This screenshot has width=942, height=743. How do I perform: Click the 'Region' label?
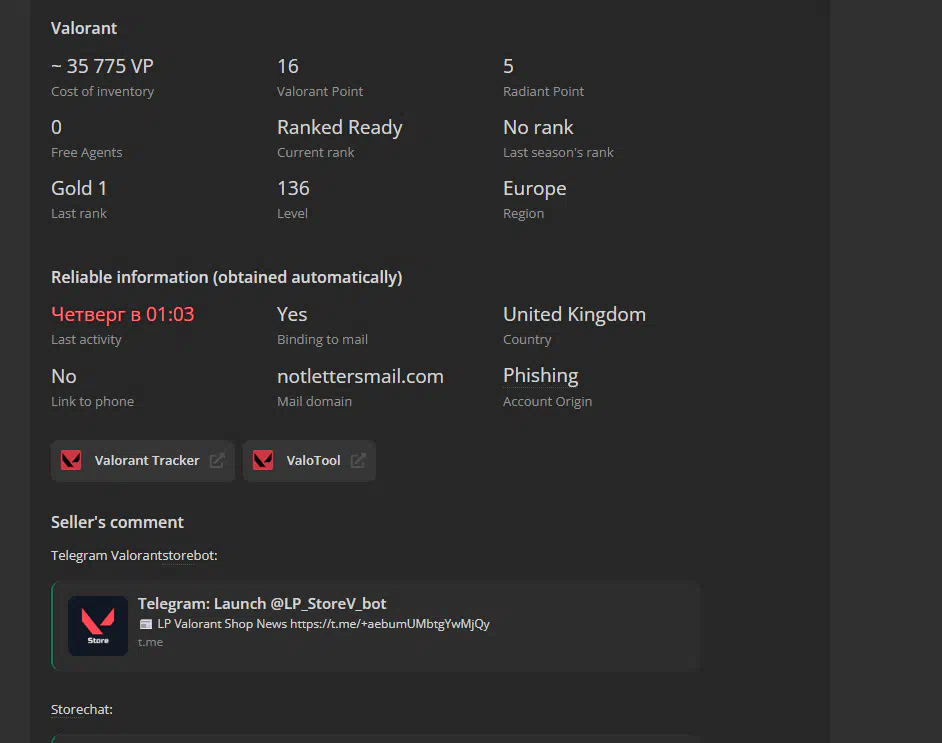click(x=523, y=214)
